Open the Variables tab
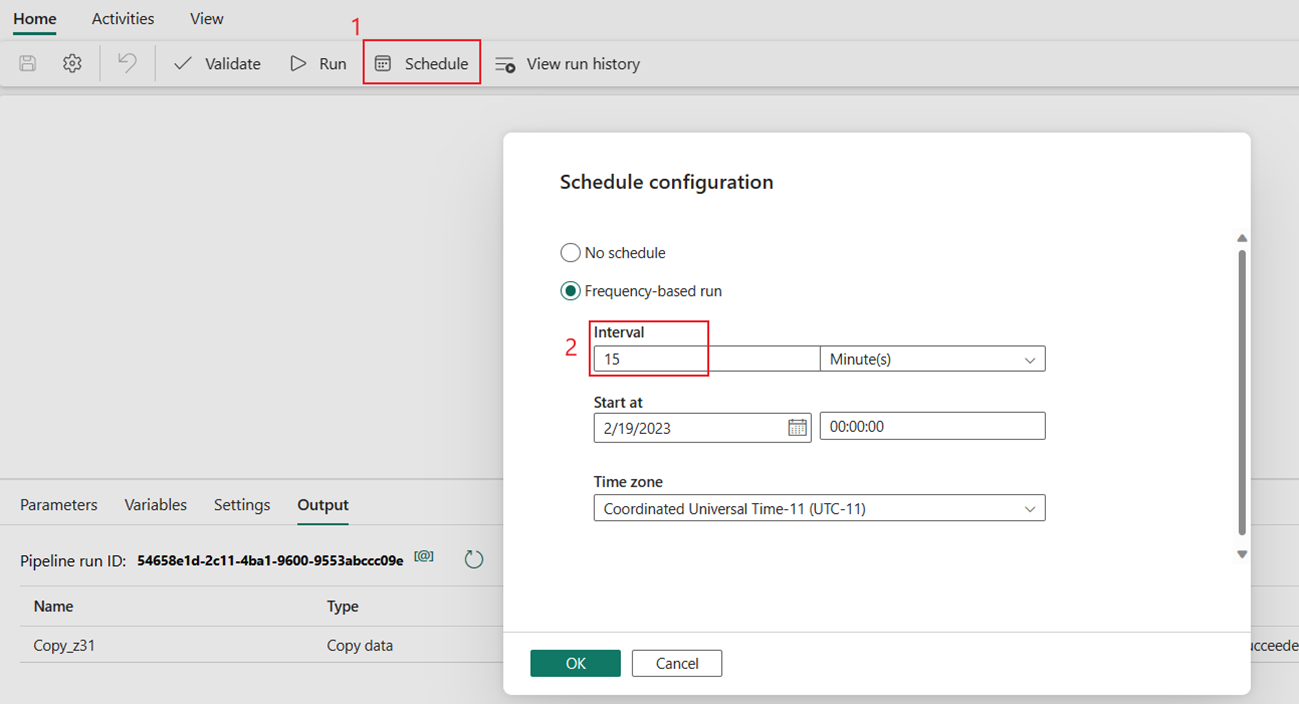Image resolution: width=1299 pixels, height=704 pixels. pyautogui.click(x=155, y=505)
